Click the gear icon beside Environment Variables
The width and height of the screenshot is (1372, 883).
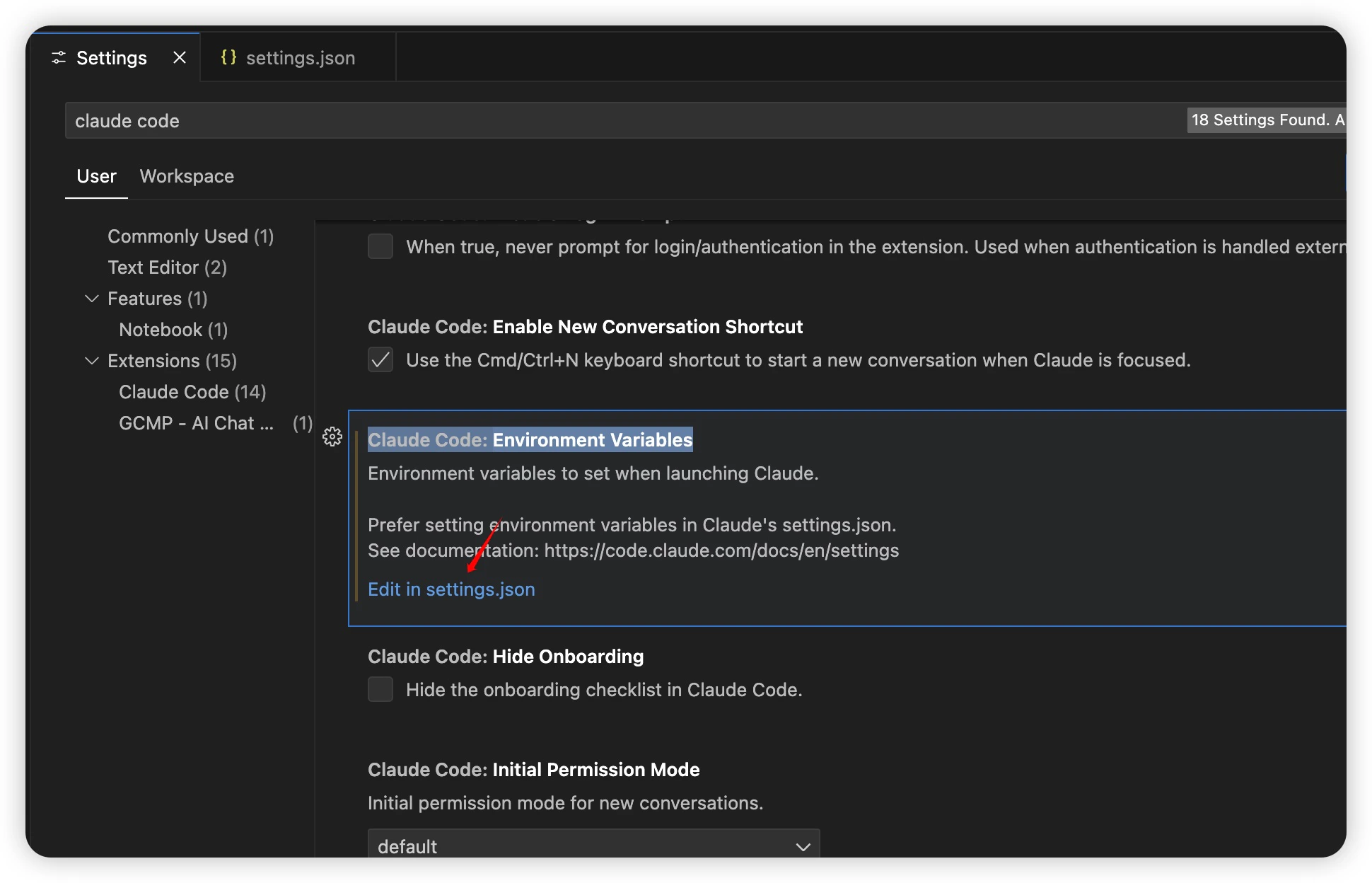[332, 437]
